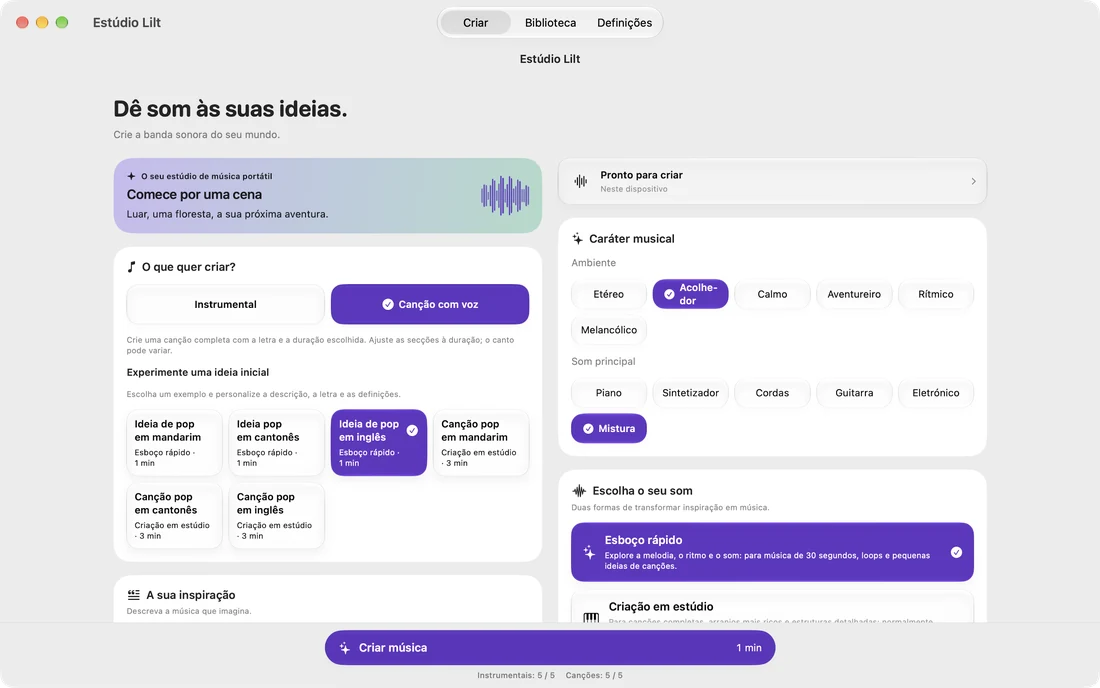Open the 'Comece por uma cena' banner
This screenshot has height=688, width=1100.
[x=328, y=196]
